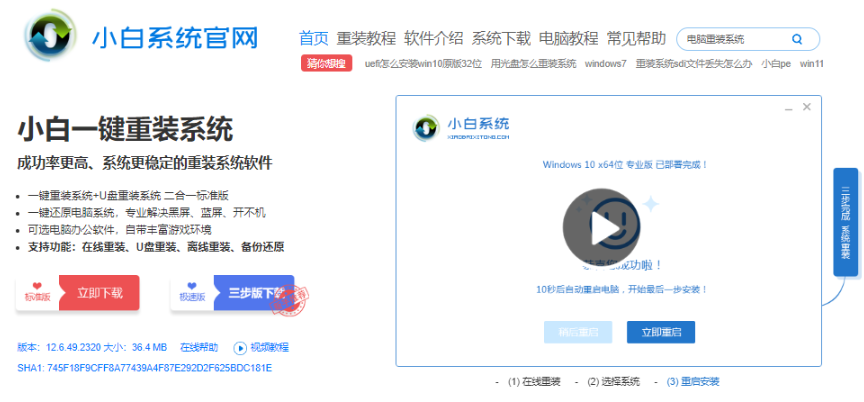Open link 用光盘怎么重装系统
This screenshot has height=402, width=864.
[533, 64]
